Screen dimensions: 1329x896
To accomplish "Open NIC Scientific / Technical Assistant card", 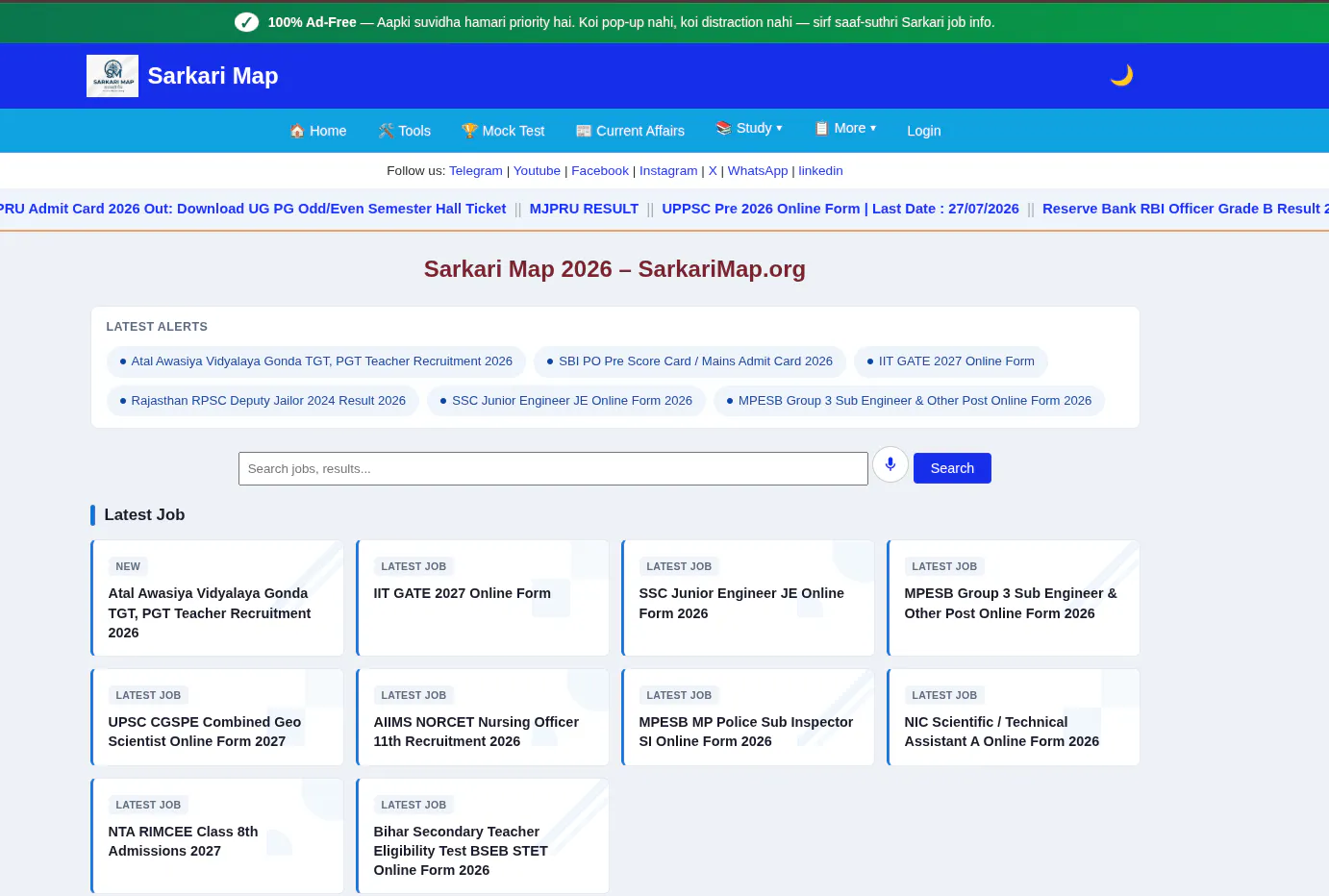I will (x=1014, y=717).
